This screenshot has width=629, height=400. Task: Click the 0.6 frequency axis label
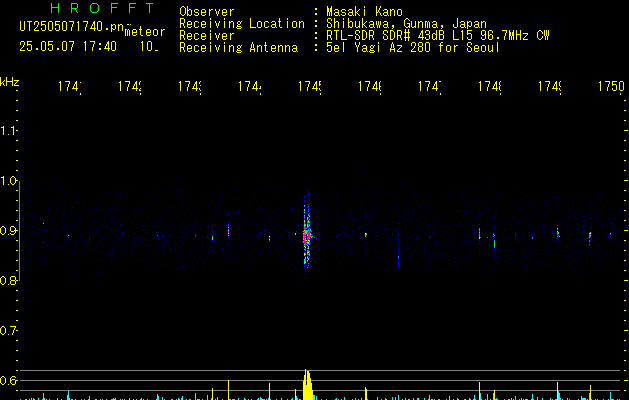pos(8,380)
